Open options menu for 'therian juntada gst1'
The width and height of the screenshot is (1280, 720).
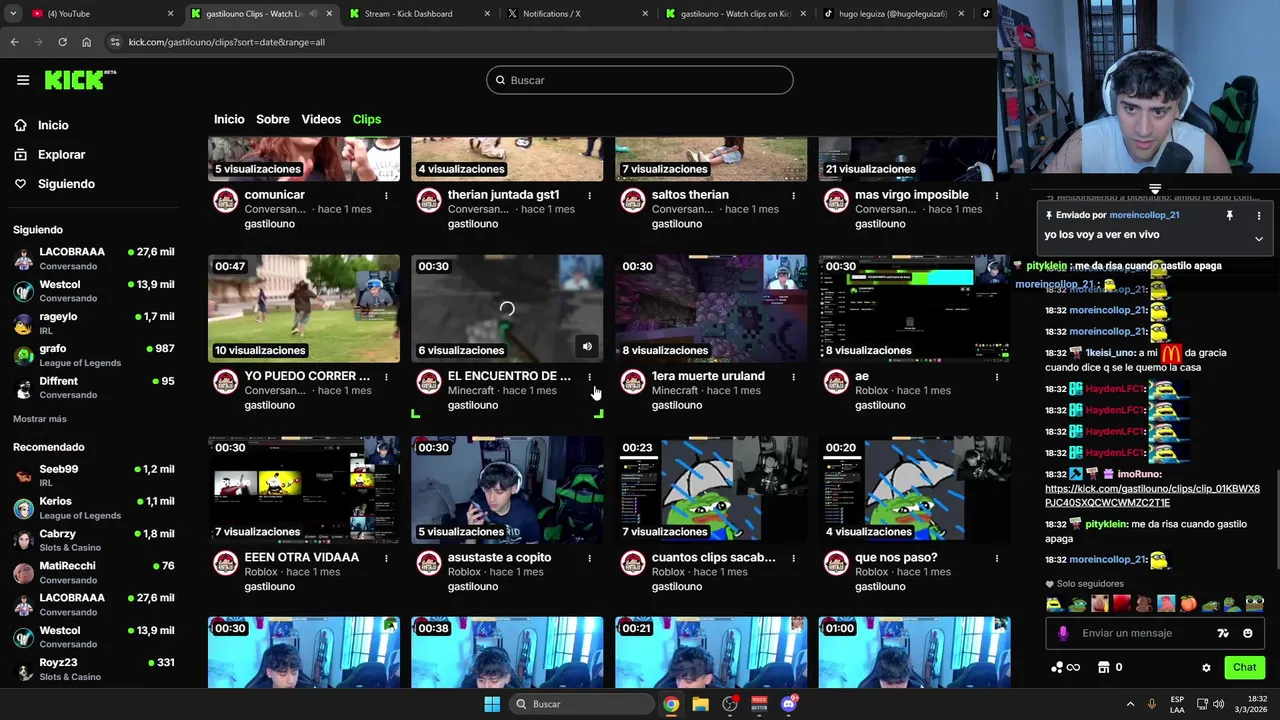[589, 196]
